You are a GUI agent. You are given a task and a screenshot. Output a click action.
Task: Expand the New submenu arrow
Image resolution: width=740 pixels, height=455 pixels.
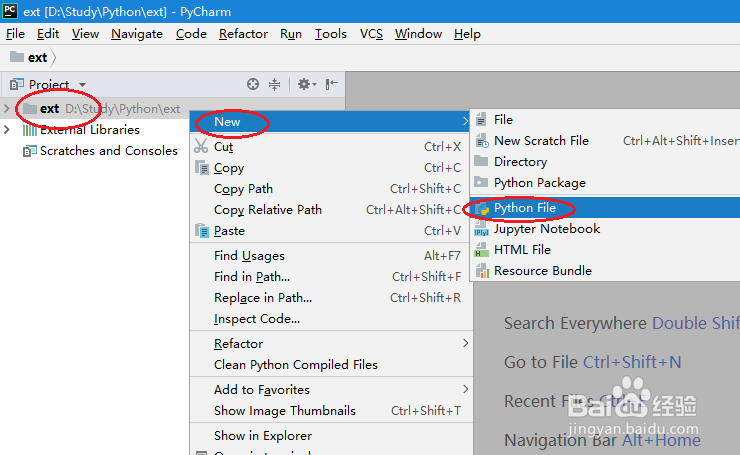[465, 122]
